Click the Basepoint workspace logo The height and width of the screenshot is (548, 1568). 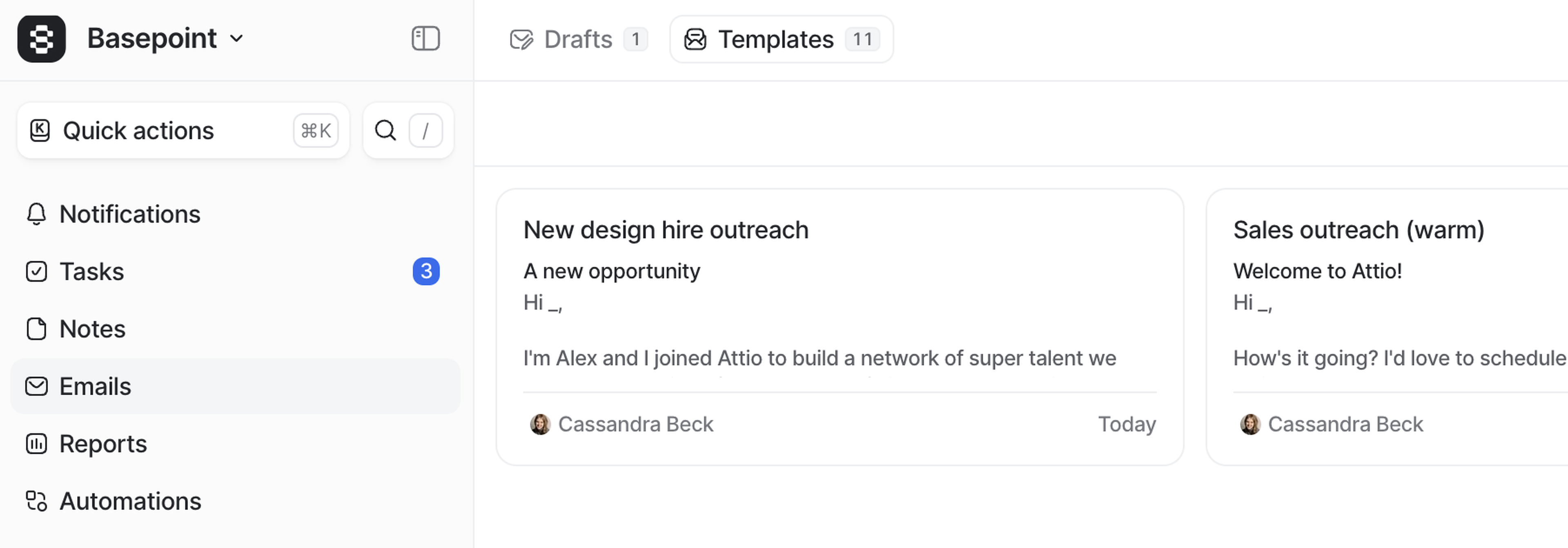click(x=41, y=39)
